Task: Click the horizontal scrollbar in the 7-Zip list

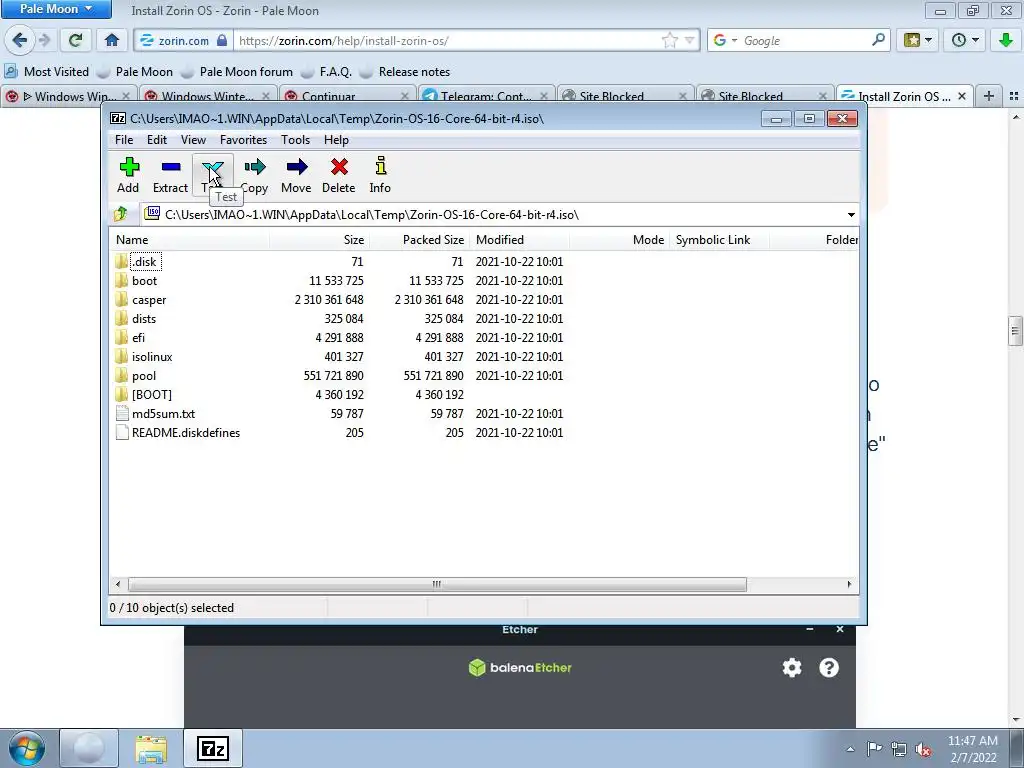Action: (x=437, y=584)
